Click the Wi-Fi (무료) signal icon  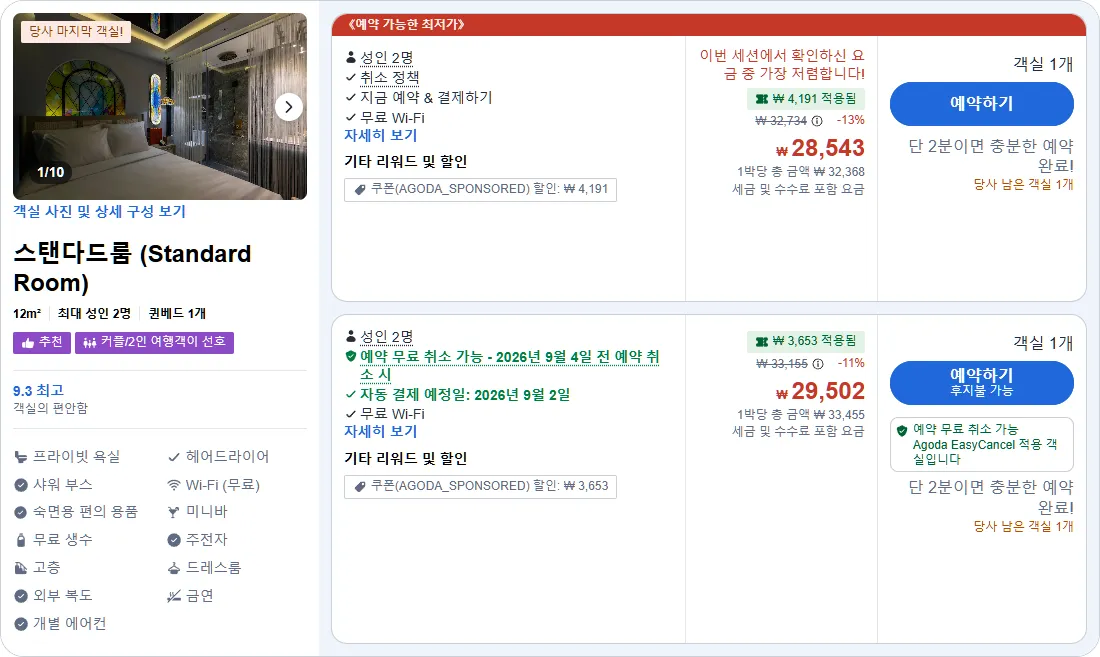click(173, 485)
